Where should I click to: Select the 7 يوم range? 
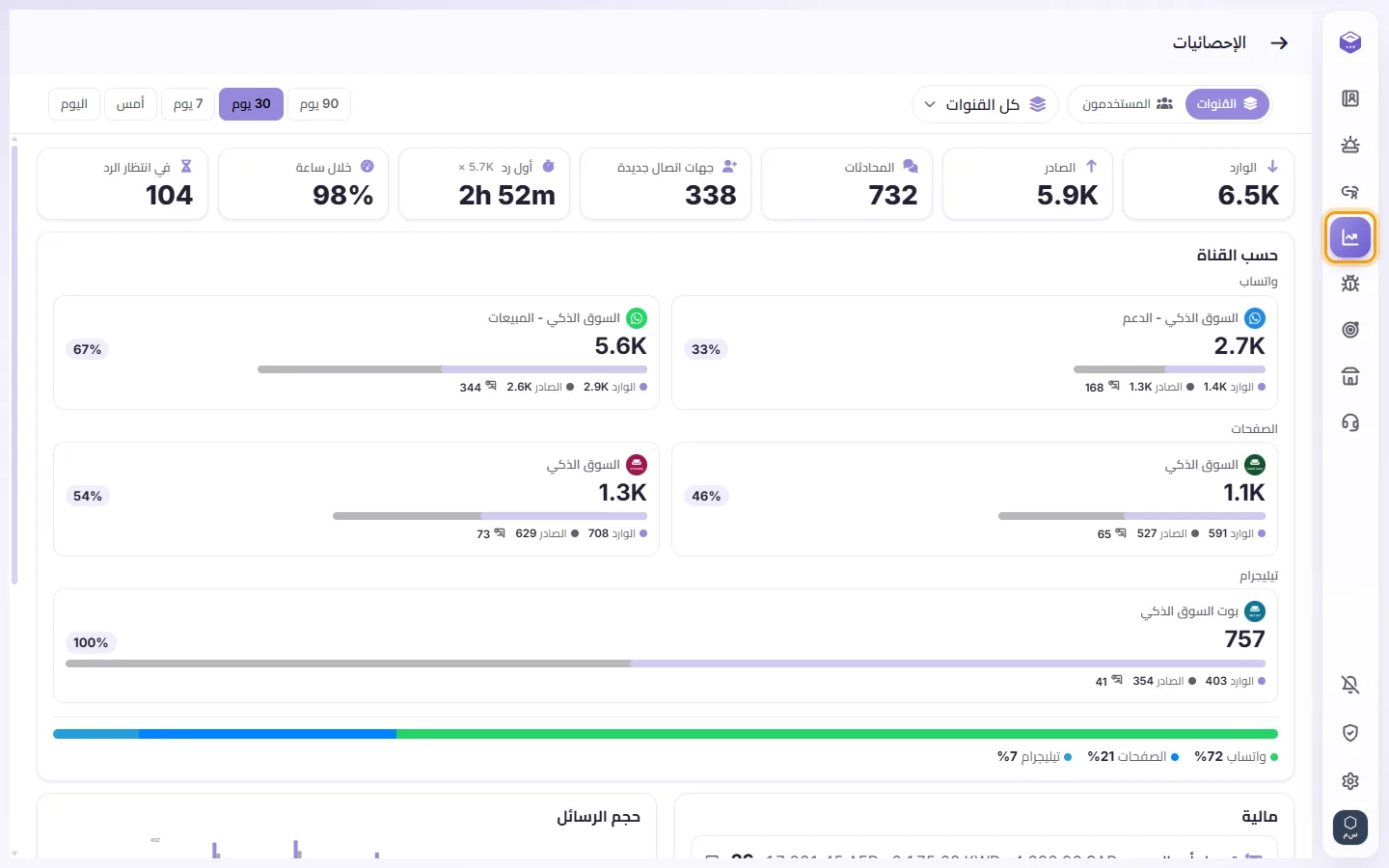coord(188,104)
